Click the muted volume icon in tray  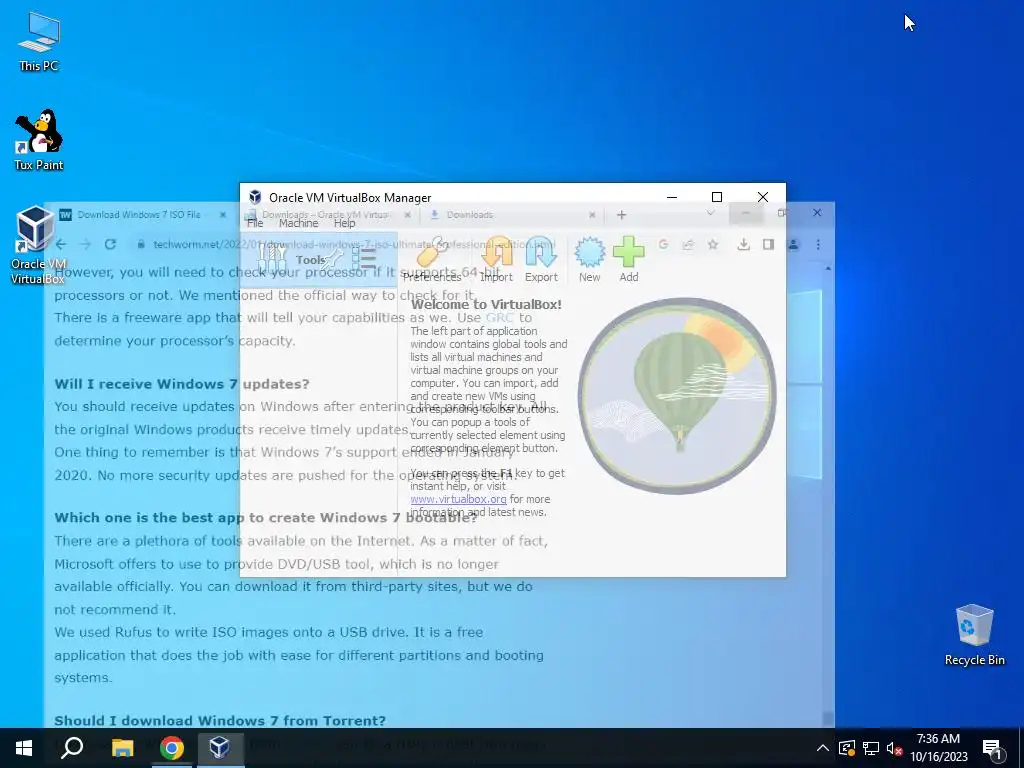coord(894,748)
